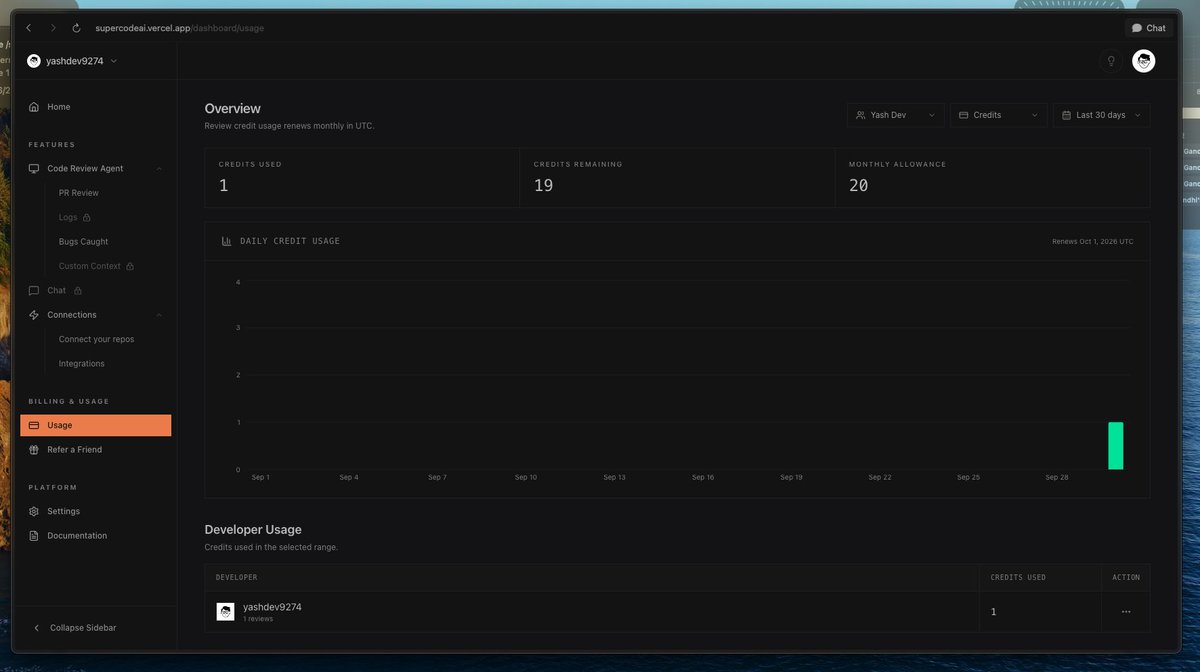Screen dimensions: 1200x672
Task: Click the '1 reviews' text under yashdev9274
Action: point(258,619)
